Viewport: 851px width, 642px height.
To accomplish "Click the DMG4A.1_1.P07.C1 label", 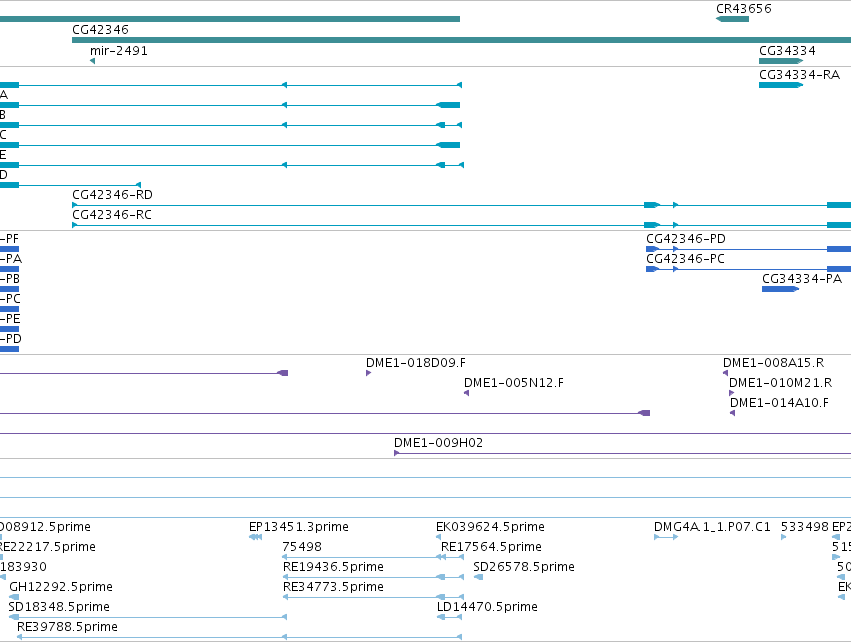I will [712, 526].
